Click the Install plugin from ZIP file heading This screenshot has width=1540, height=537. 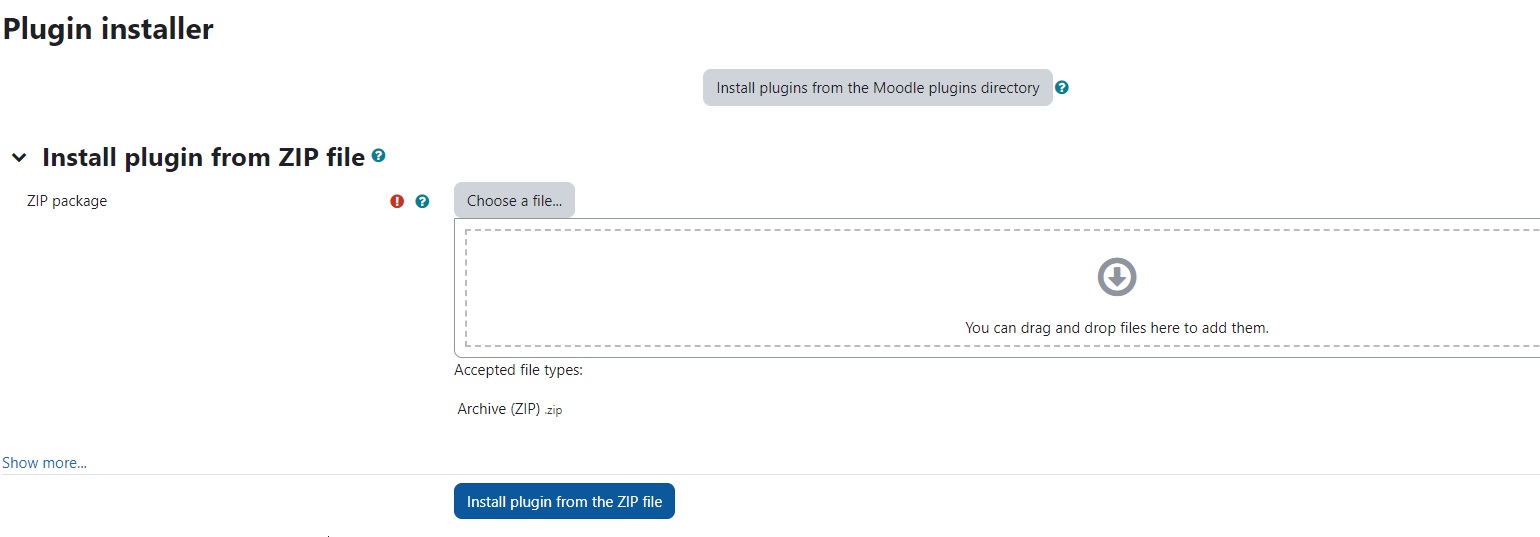pos(203,157)
